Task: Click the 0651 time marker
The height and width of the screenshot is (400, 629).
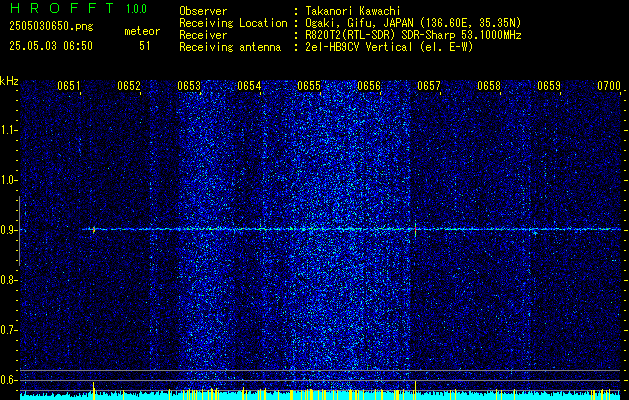Action: coord(69,86)
